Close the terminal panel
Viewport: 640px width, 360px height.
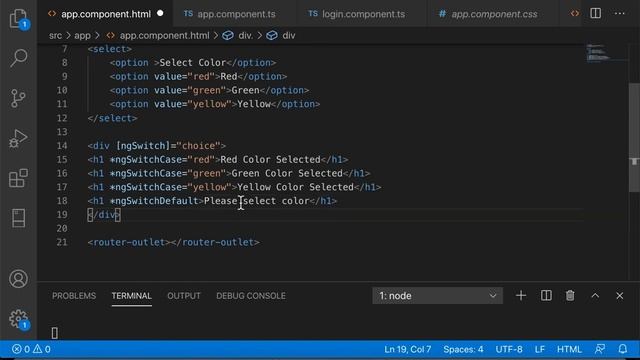pyautogui.click(x=620, y=296)
